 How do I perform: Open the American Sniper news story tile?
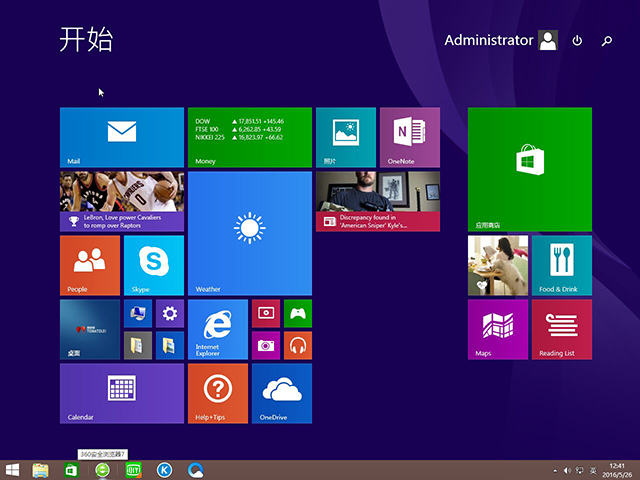pos(378,201)
